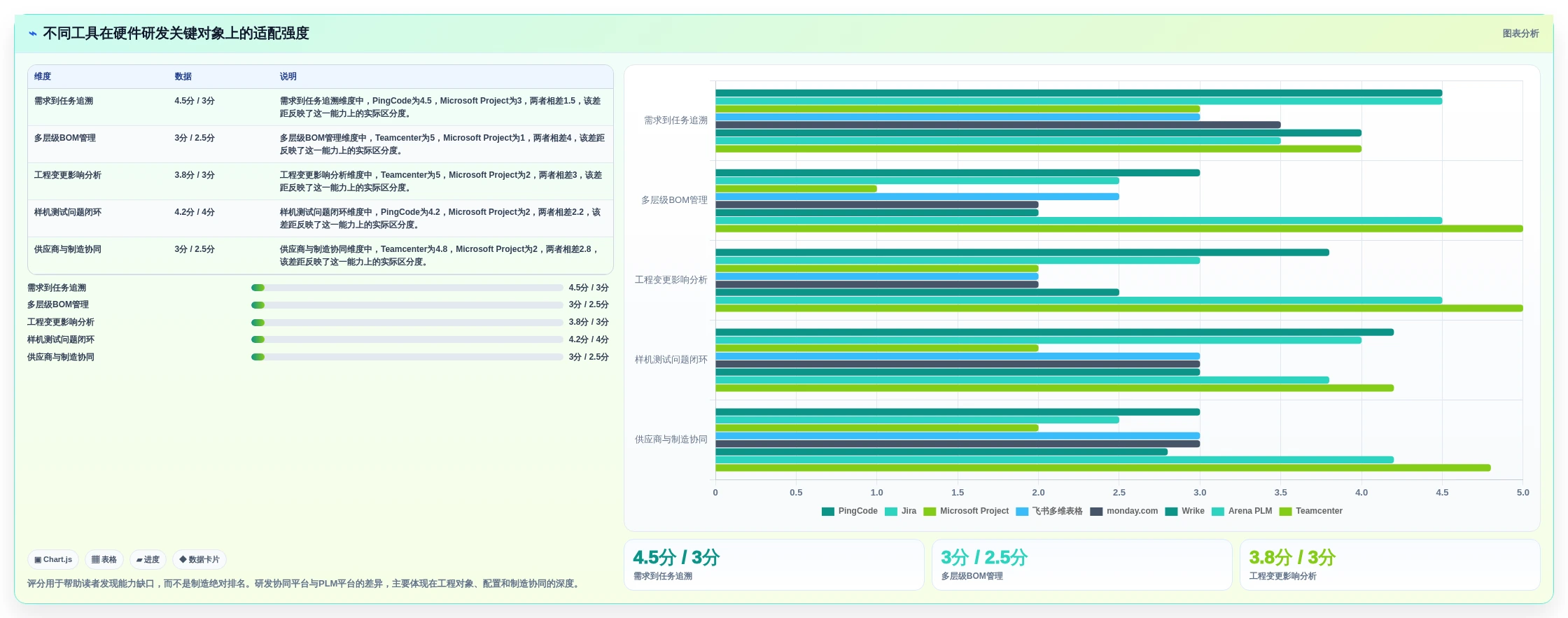Click the 4.5分 / 3分 cell in the table
The height and width of the screenshot is (618, 1568).
point(195,101)
